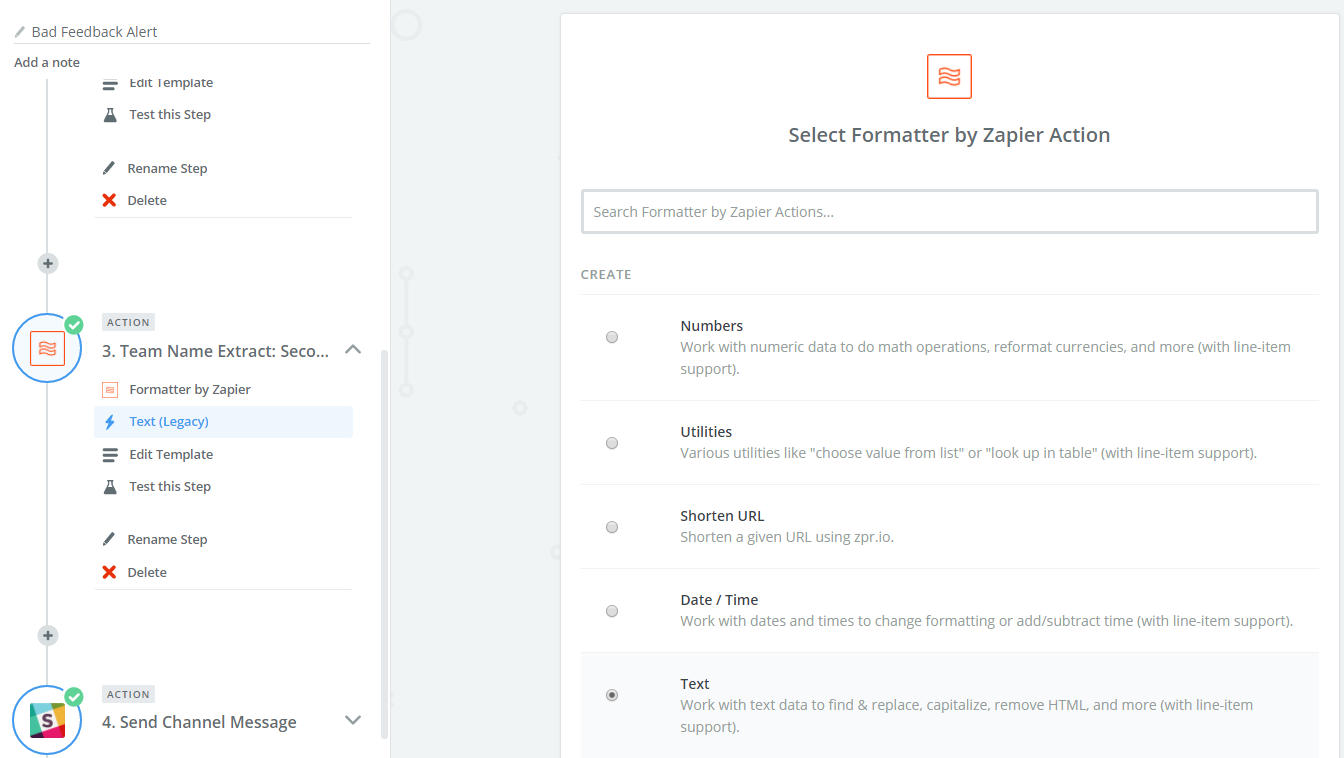Click the red X Delete icon in step 3

(110, 572)
